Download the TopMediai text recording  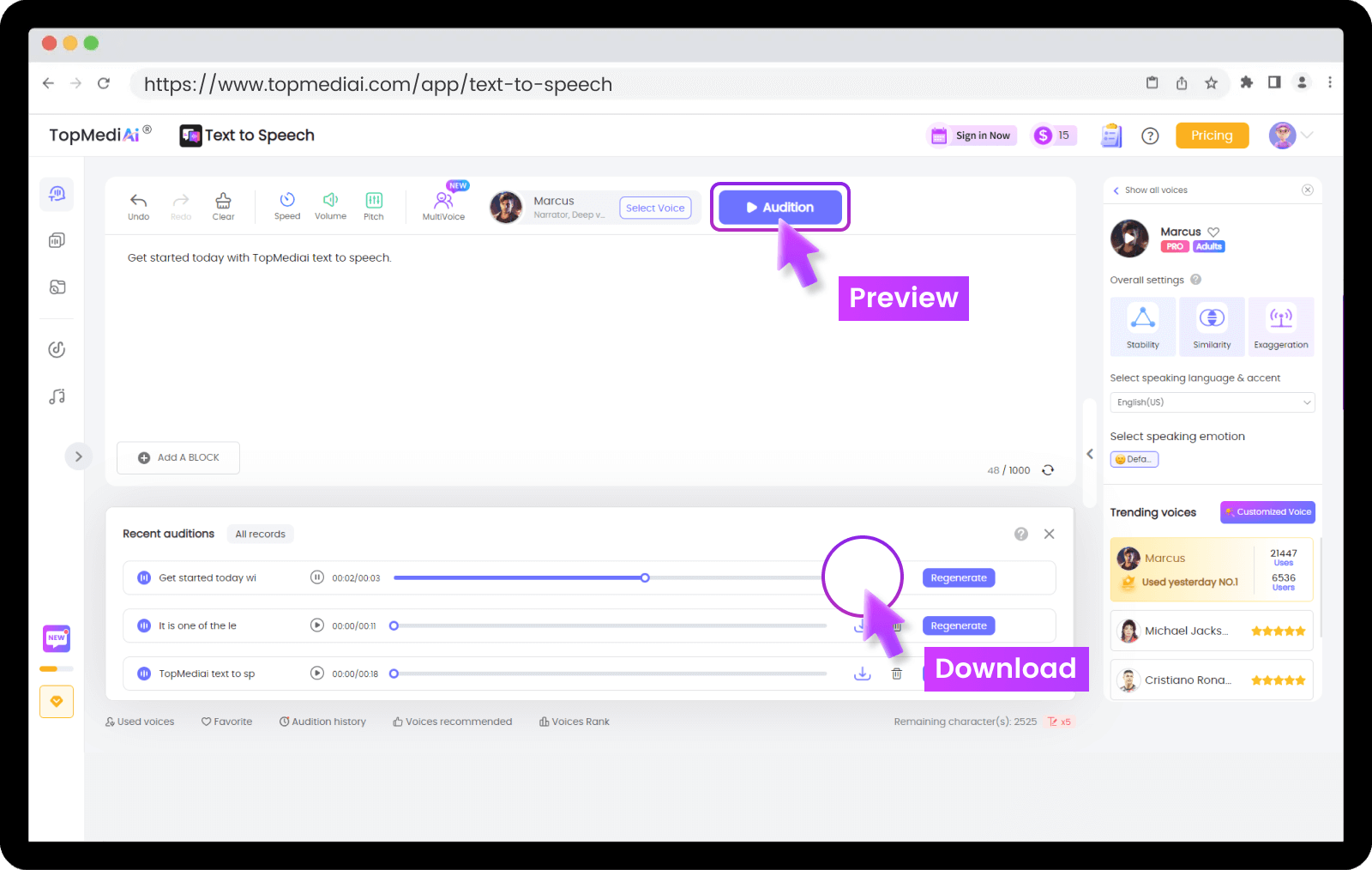coord(862,674)
